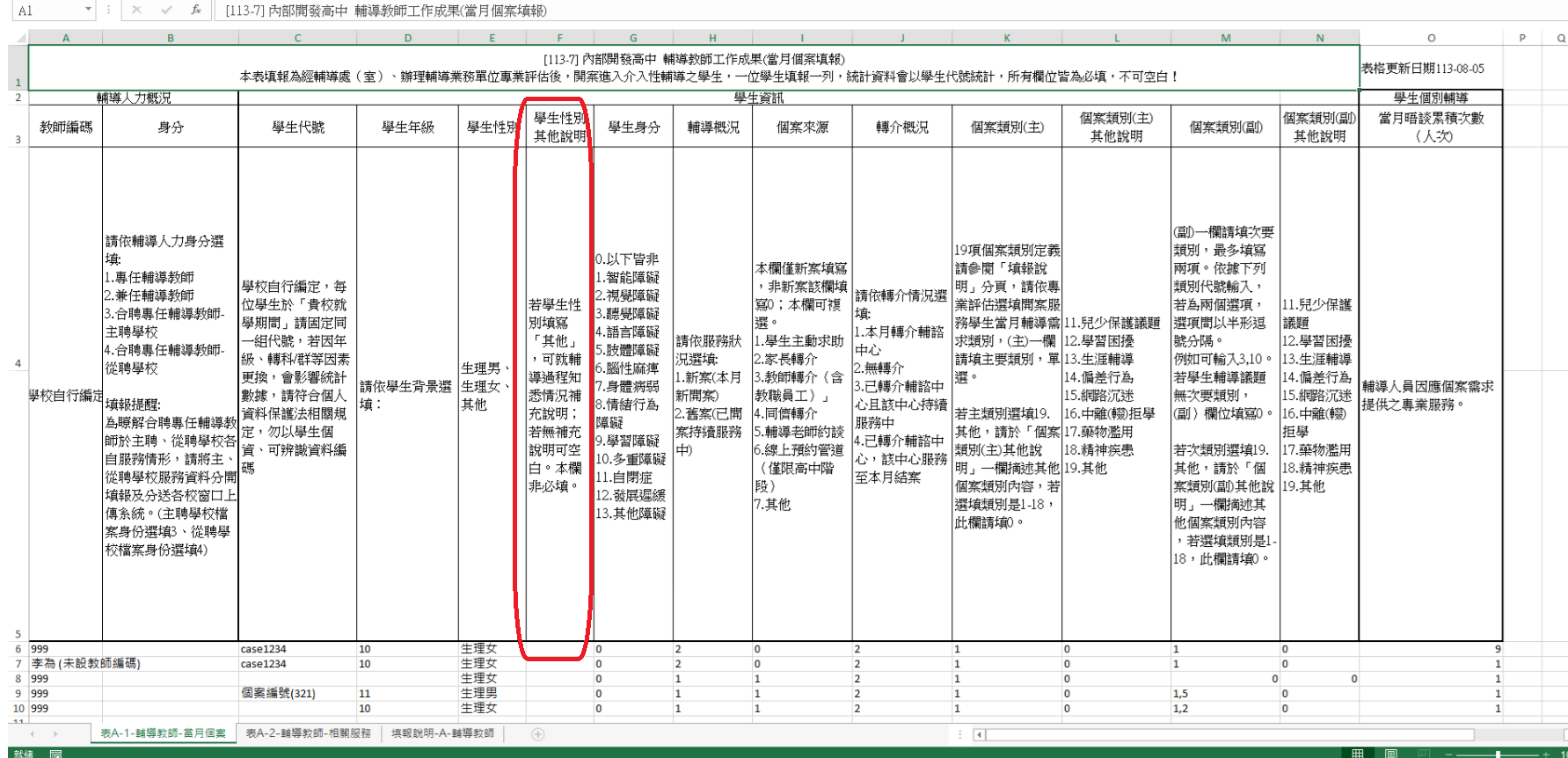Viewport: 1568px width, 758px height.
Task: Switch to sheet tab 表A-1-輔導教師-當月個案
Action: click(x=163, y=733)
